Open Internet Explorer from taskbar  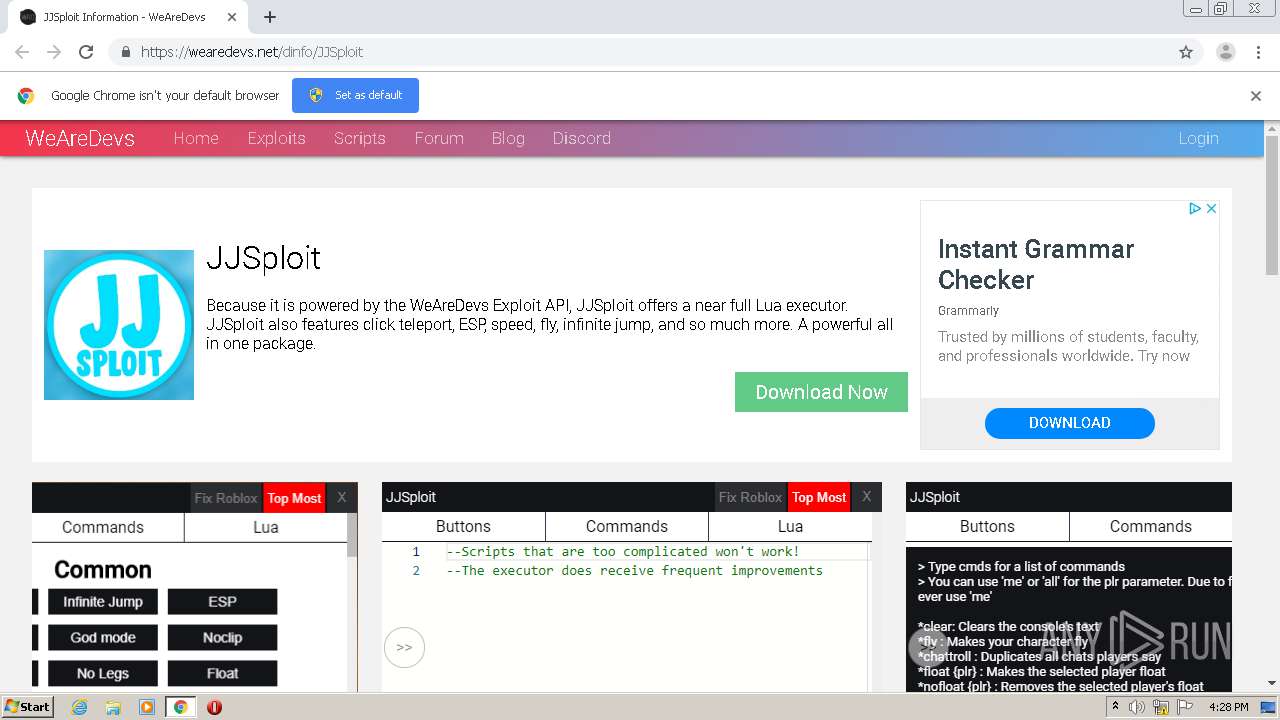point(79,707)
